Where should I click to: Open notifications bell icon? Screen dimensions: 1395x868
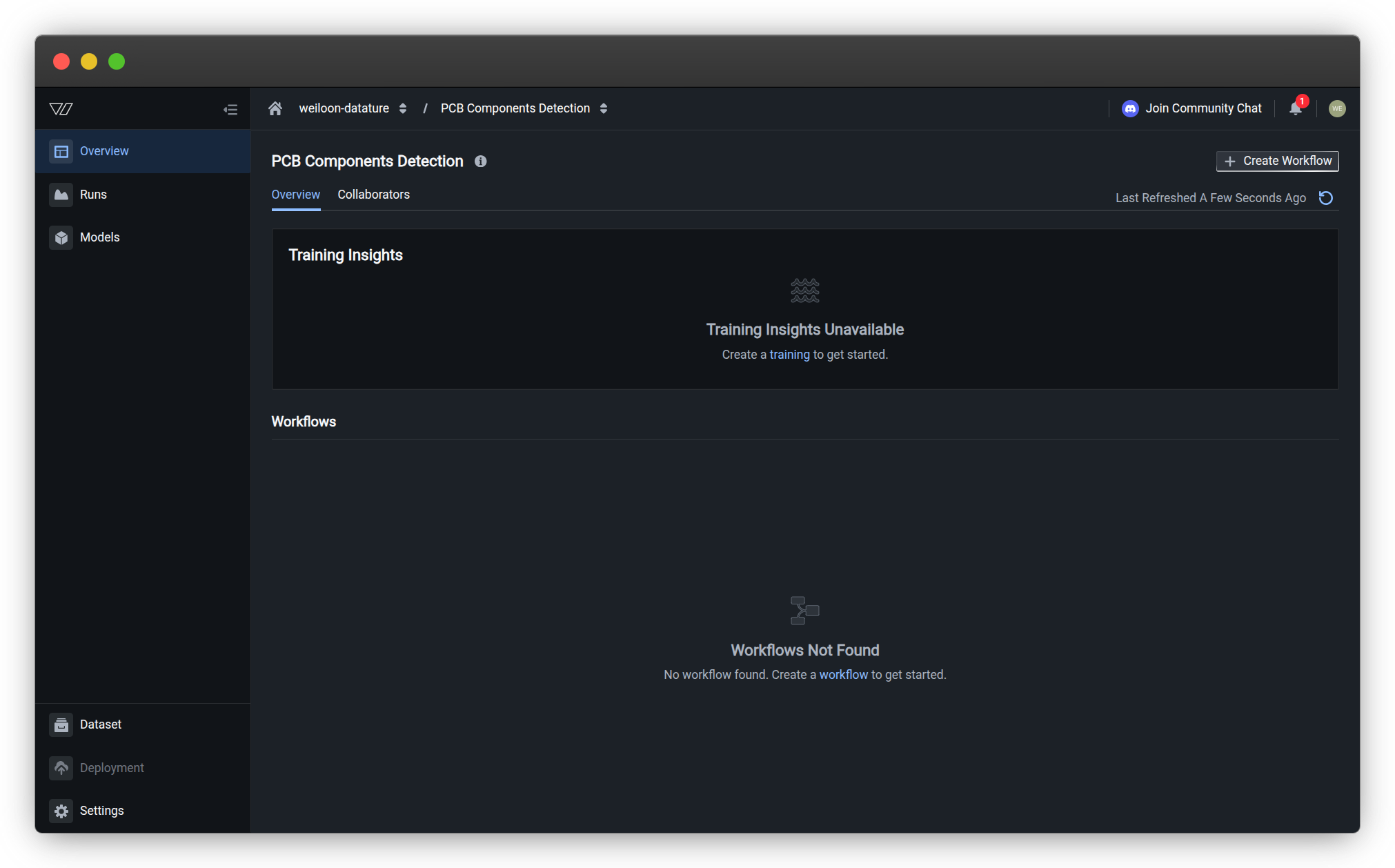click(1295, 108)
